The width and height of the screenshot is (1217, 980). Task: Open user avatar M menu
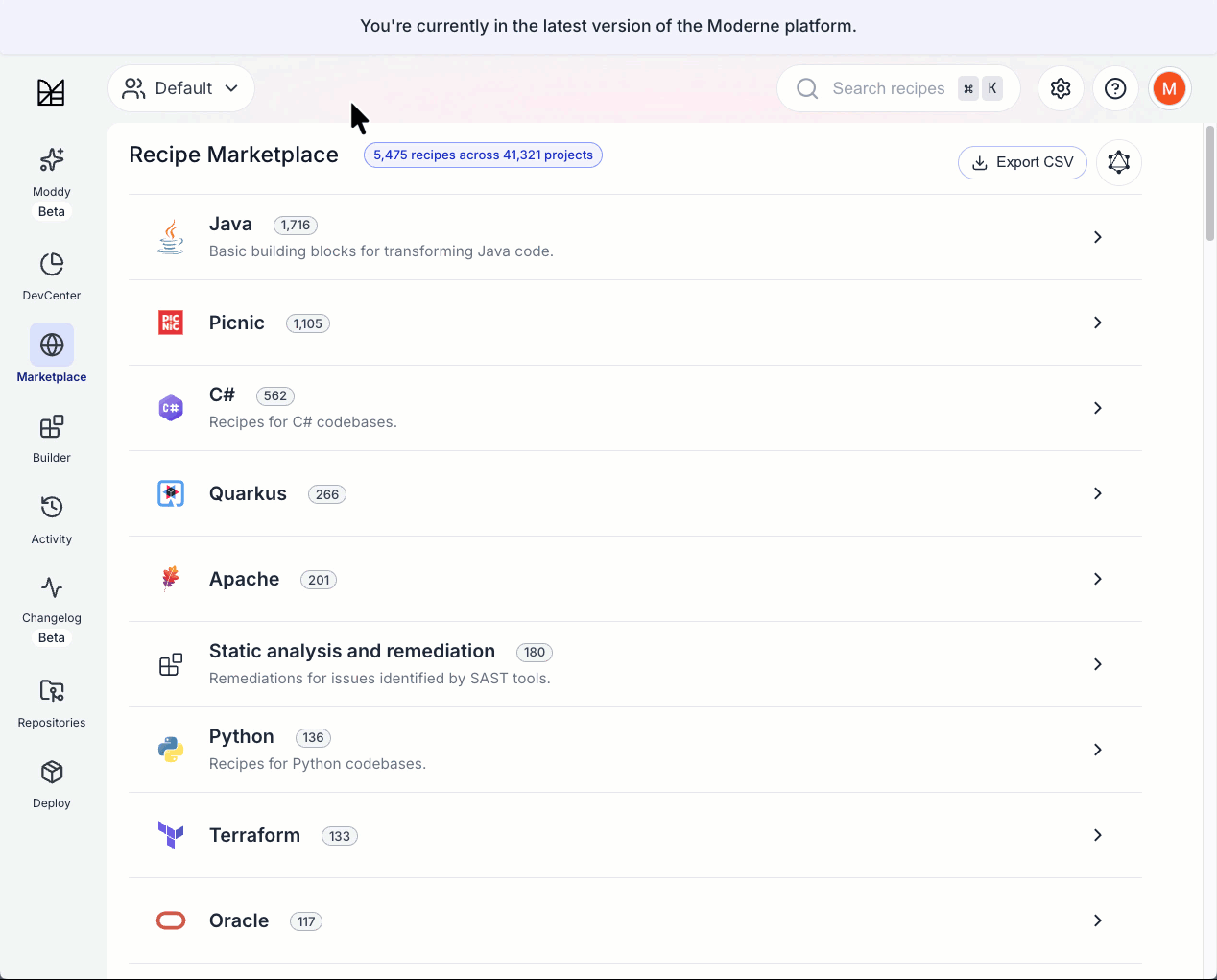(x=1169, y=88)
